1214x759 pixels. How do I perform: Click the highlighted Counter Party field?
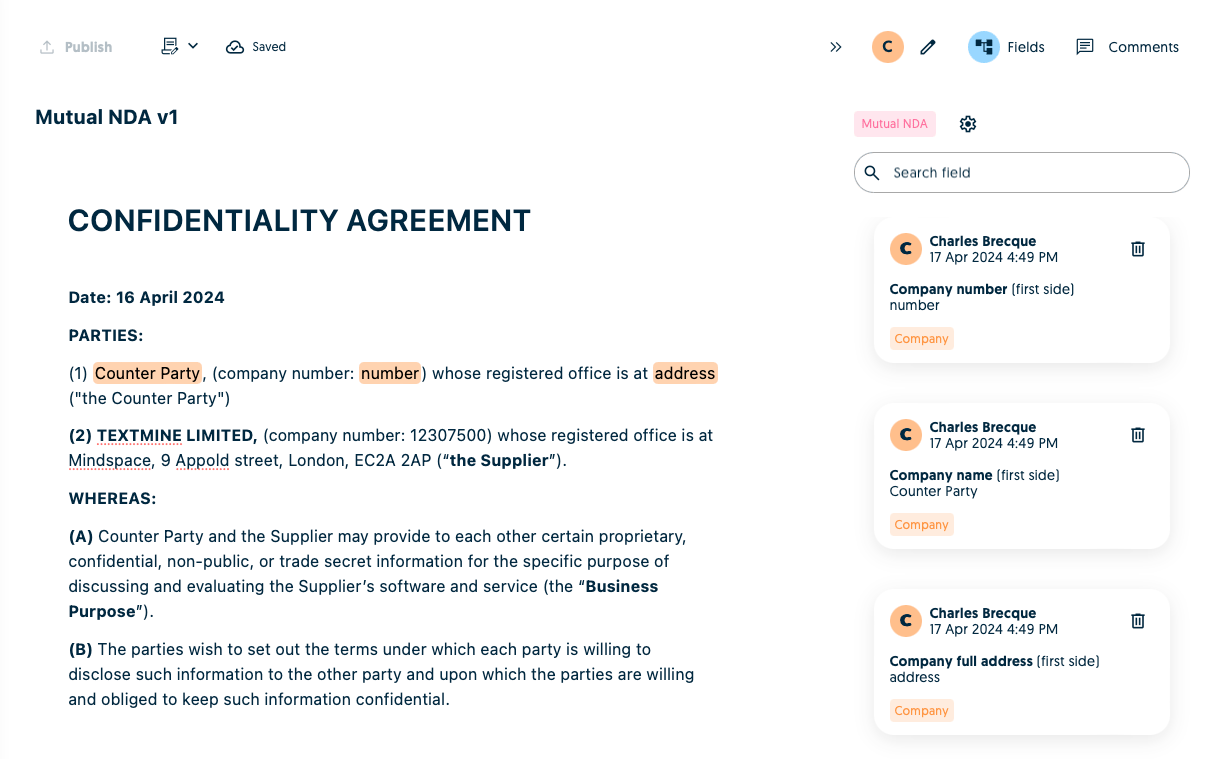(x=148, y=373)
